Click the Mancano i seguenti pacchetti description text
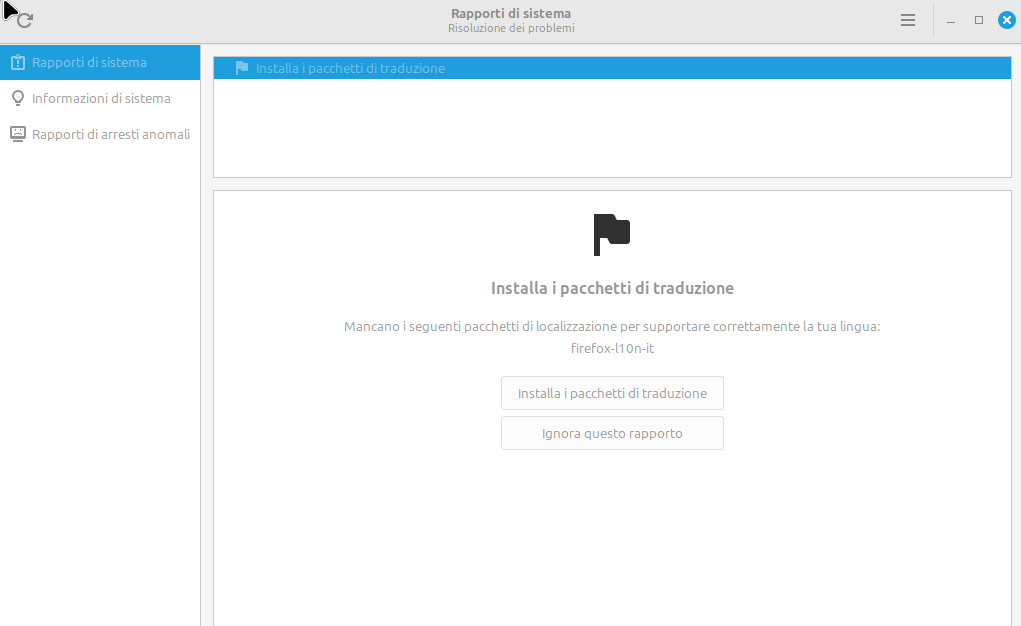This screenshot has width=1021, height=626. pyautogui.click(x=612, y=326)
